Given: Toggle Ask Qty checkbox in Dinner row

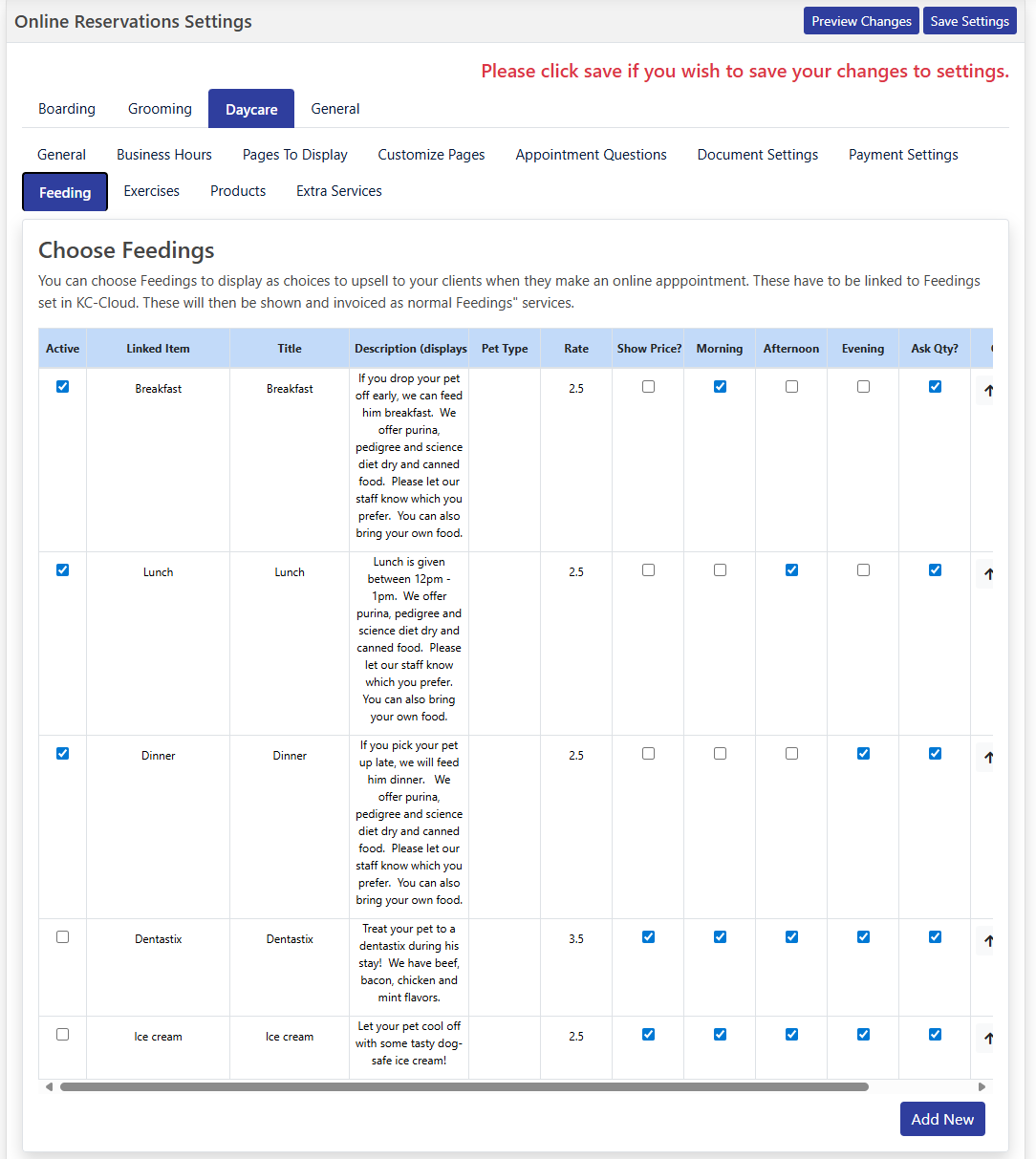Looking at the screenshot, I should (935, 754).
